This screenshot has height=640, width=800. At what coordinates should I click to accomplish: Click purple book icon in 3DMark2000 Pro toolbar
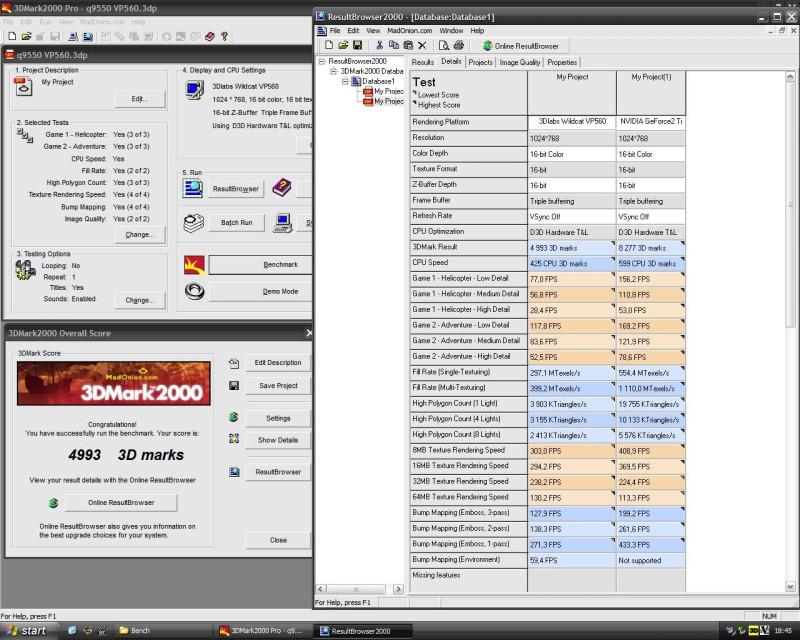[210, 36]
